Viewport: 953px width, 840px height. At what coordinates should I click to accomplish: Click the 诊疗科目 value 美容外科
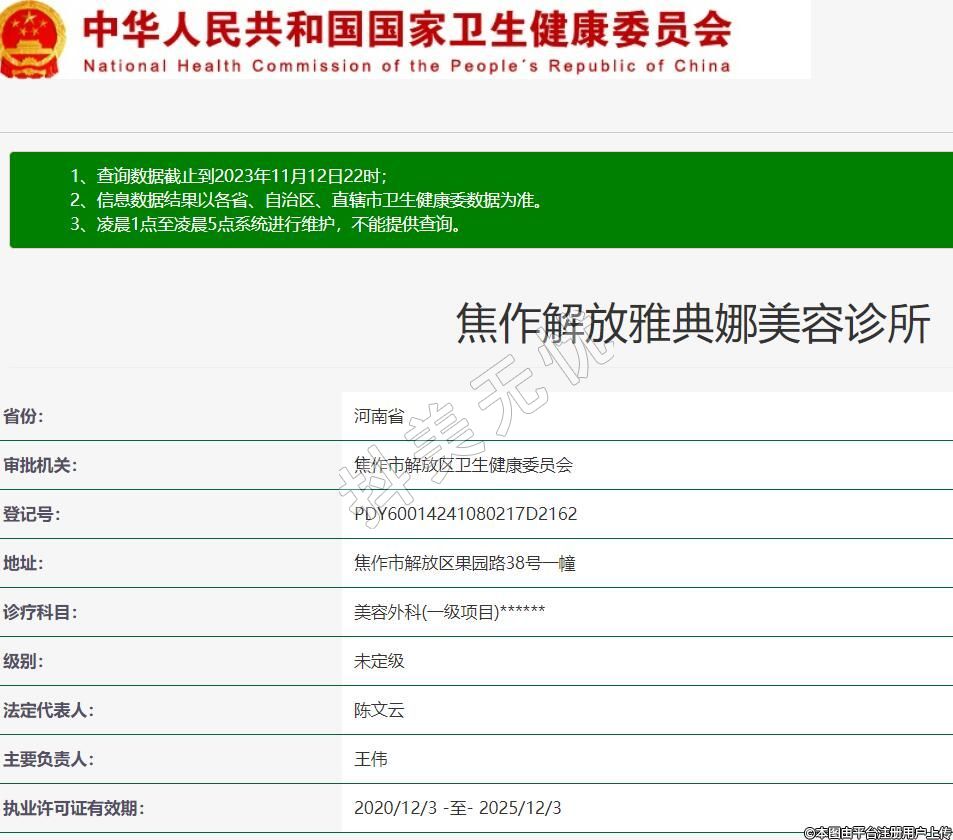pos(449,612)
